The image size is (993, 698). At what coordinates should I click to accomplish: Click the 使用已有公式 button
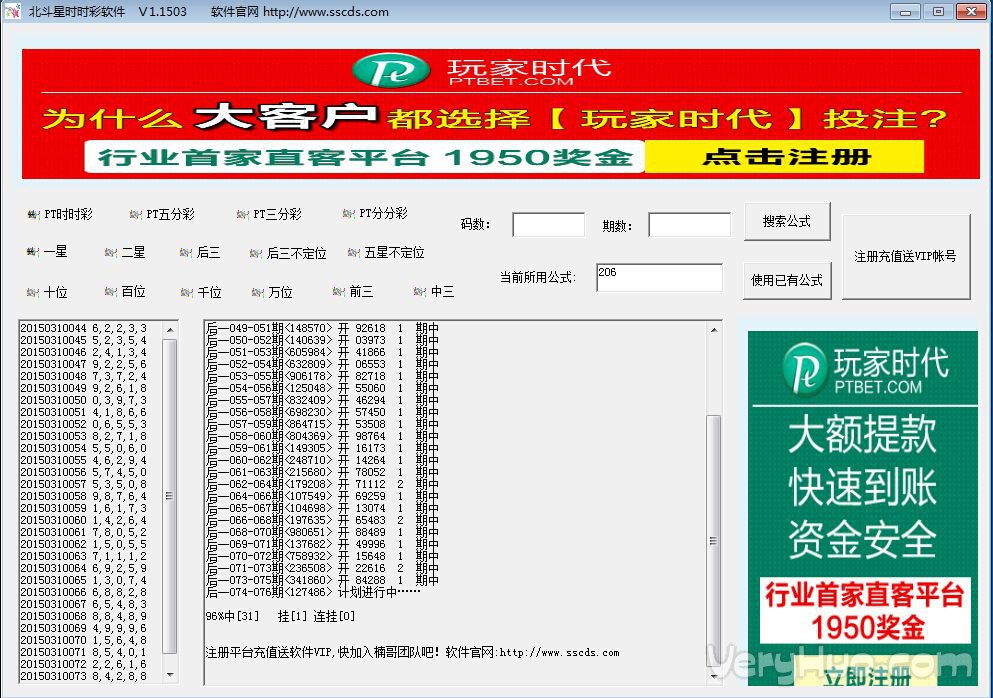point(787,280)
